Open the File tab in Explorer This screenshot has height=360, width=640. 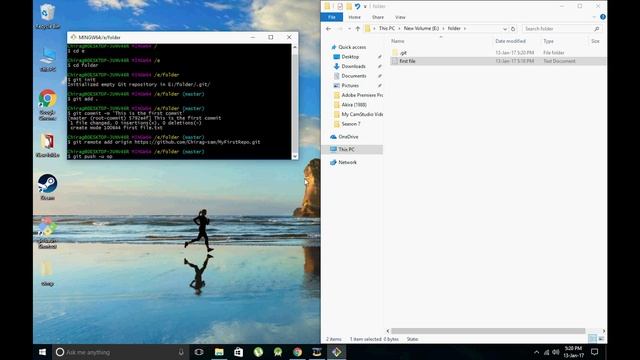pos(332,17)
